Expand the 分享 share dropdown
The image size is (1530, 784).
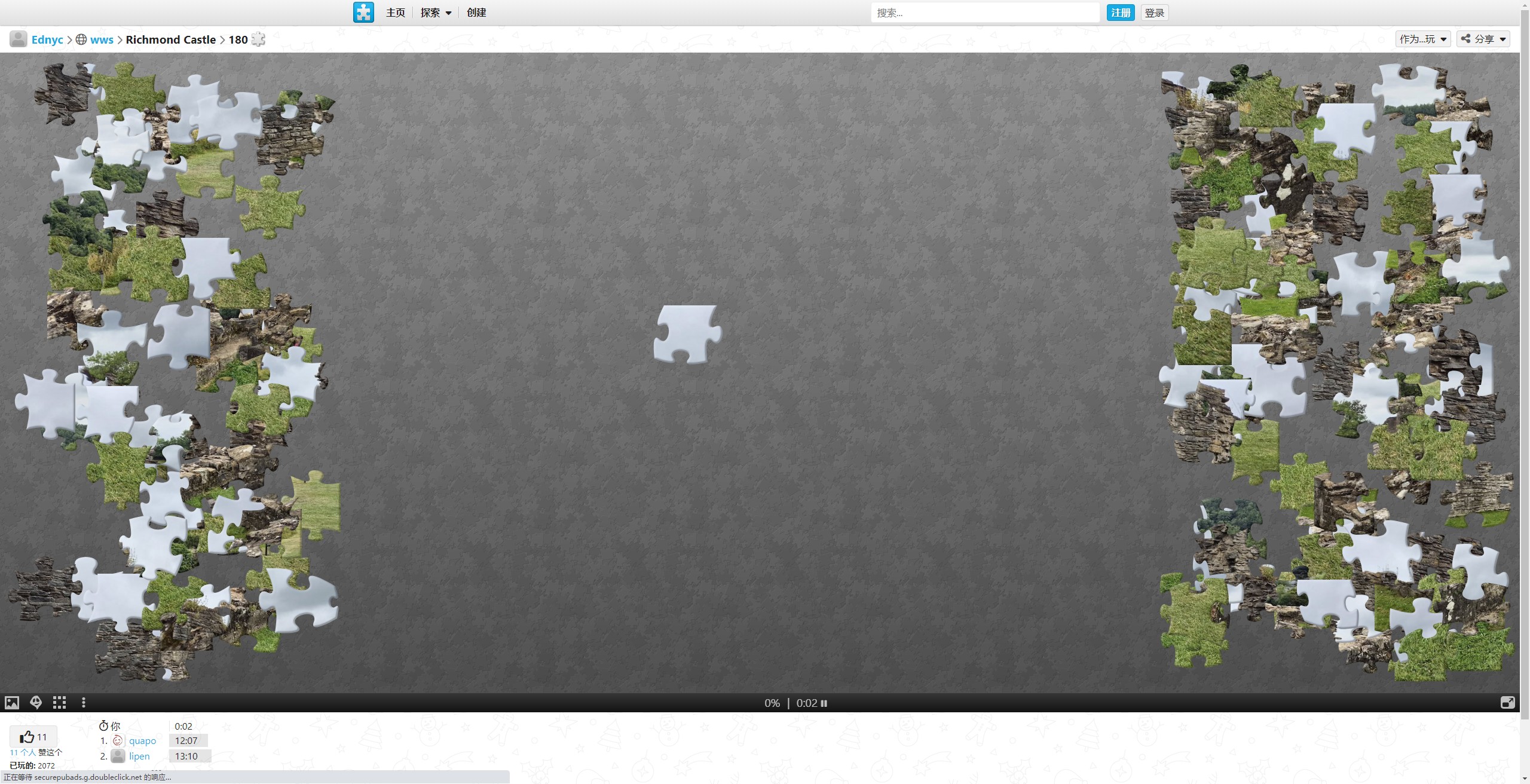(1483, 39)
